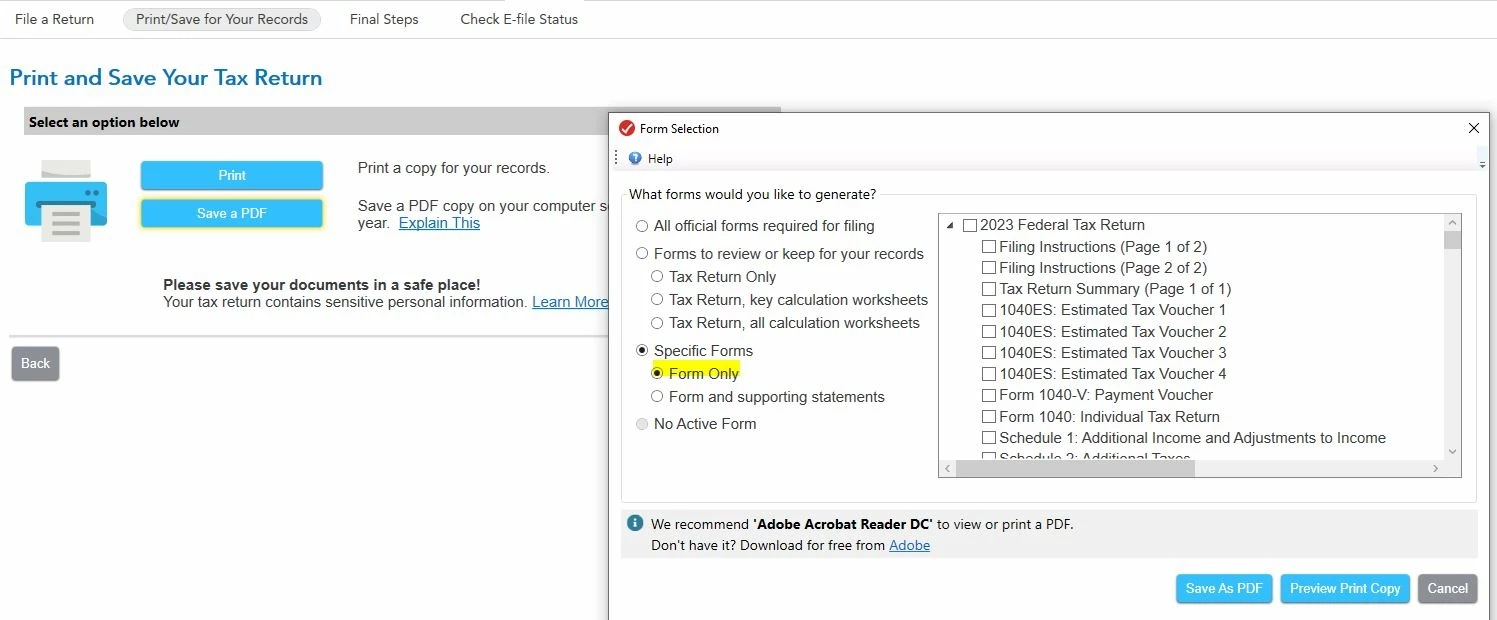Screen dimensions: 1497x620
Task: Choose Tax Return, key calculation worksheets
Action: tap(657, 300)
